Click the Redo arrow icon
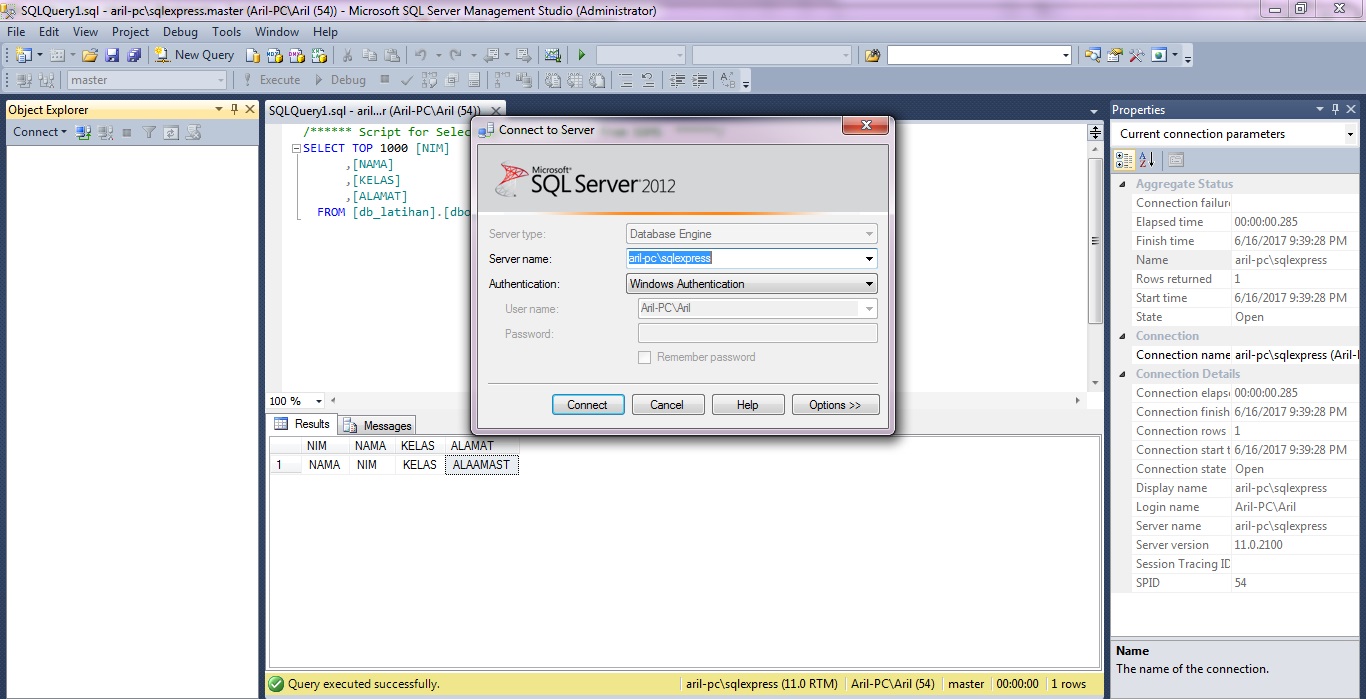 pyautogui.click(x=456, y=55)
